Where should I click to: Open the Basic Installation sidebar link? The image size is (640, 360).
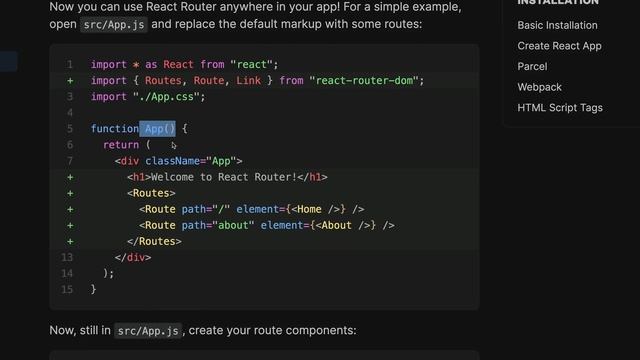point(557,25)
